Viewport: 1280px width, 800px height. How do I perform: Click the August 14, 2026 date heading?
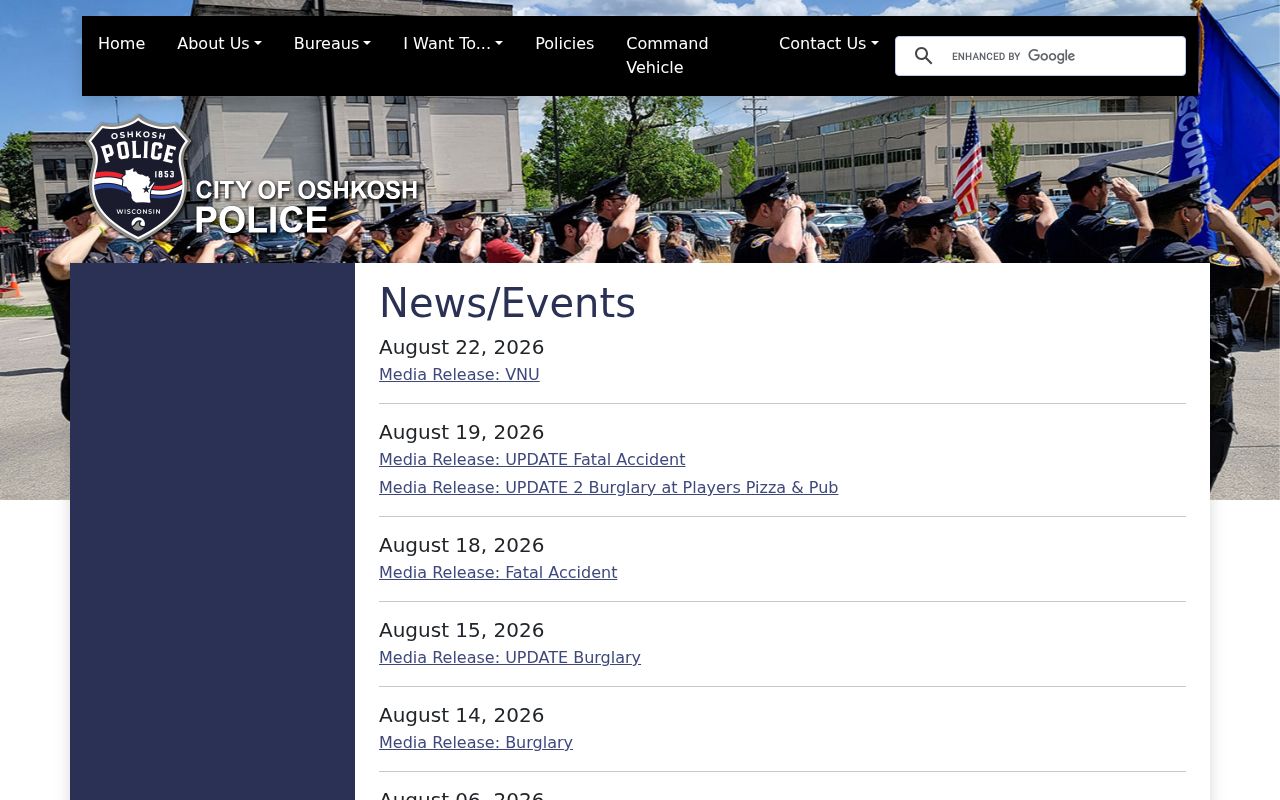click(x=462, y=715)
